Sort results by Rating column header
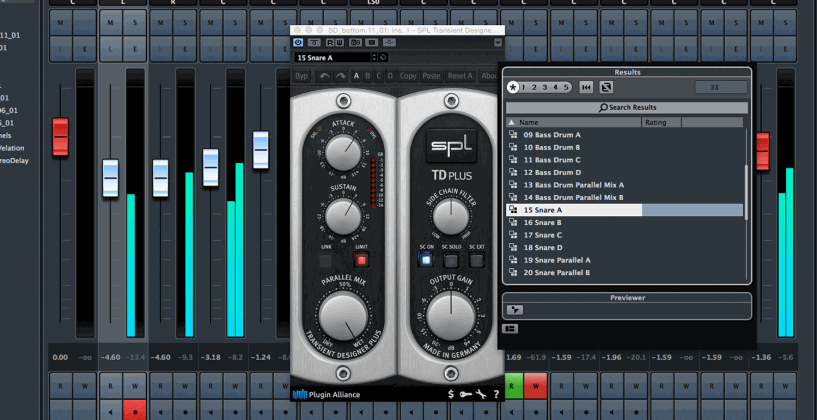 click(x=661, y=122)
